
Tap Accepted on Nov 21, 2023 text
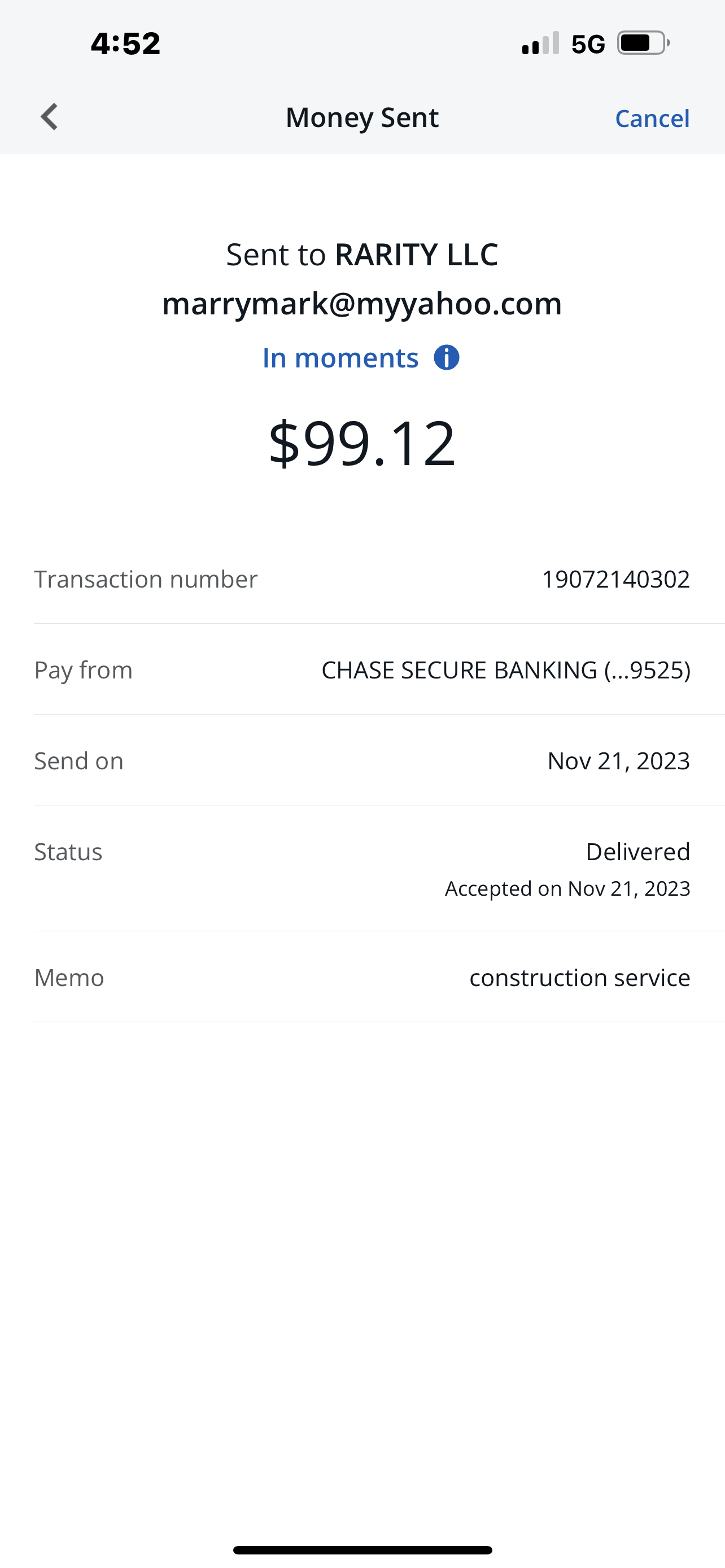tap(567, 888)
